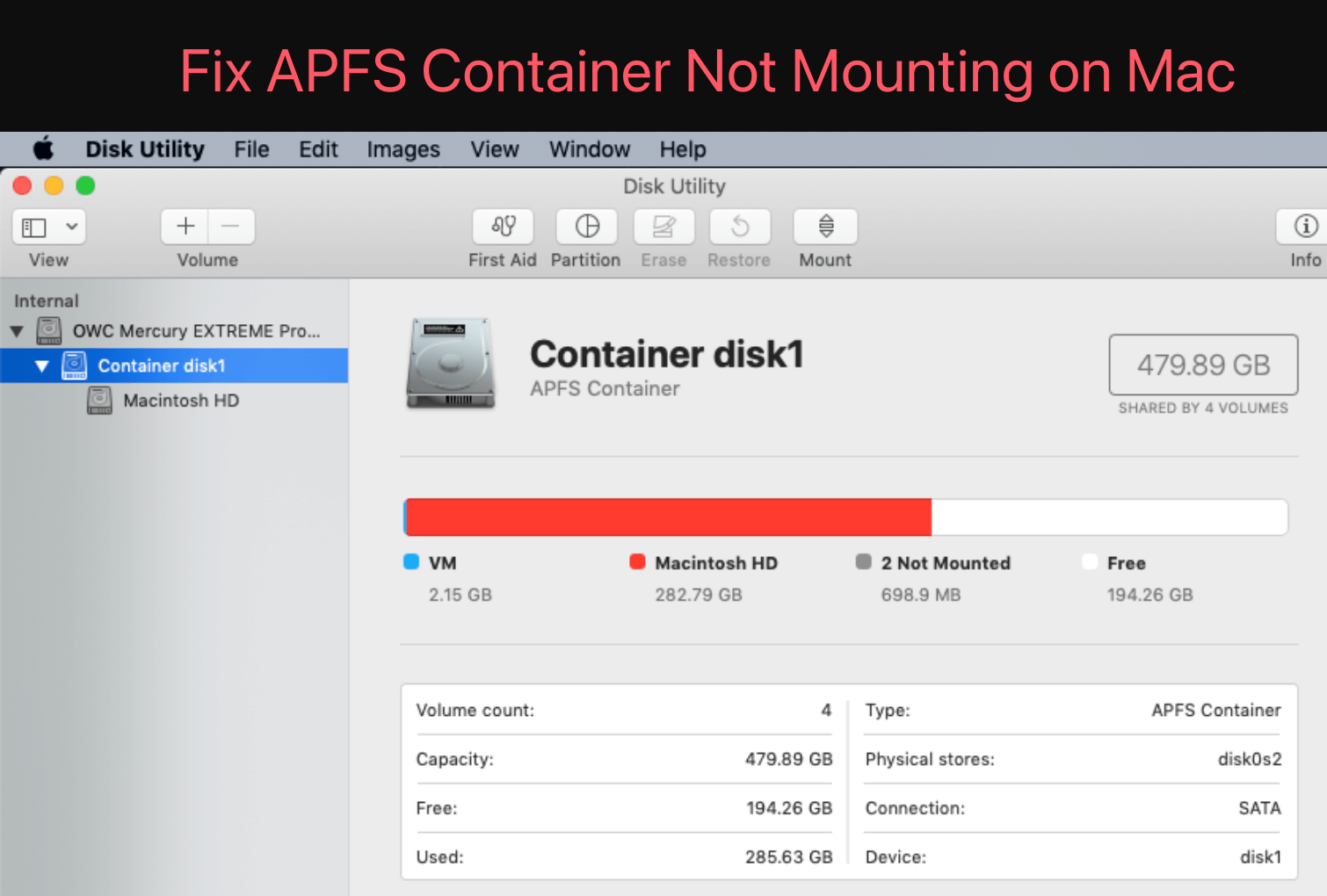Click the '194.26 GB' Free value in table

coord(789,808)
